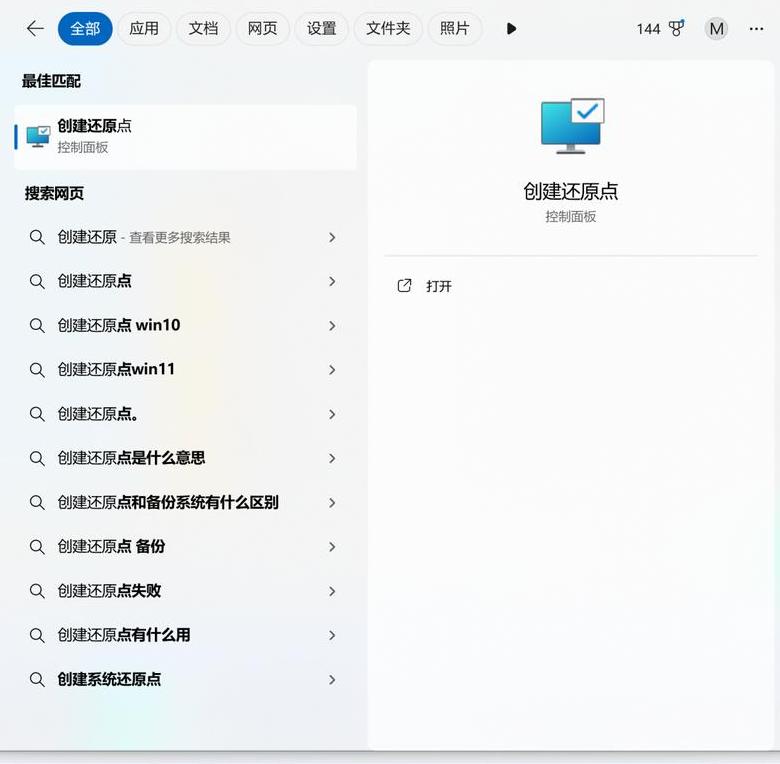Click the search icon next to 创建还原点 win10
Screen dimensions: 780x764
click(37, 325)
